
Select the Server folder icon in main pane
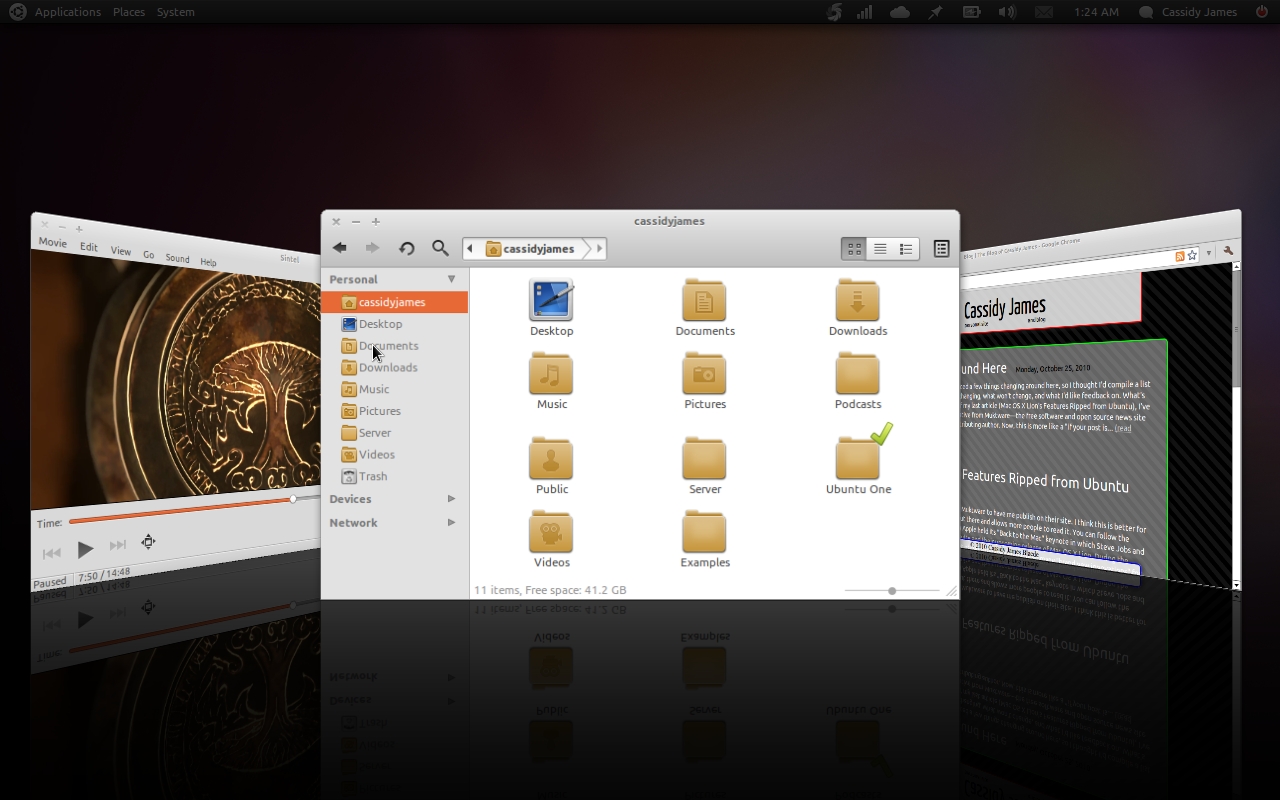click(704, 458)
